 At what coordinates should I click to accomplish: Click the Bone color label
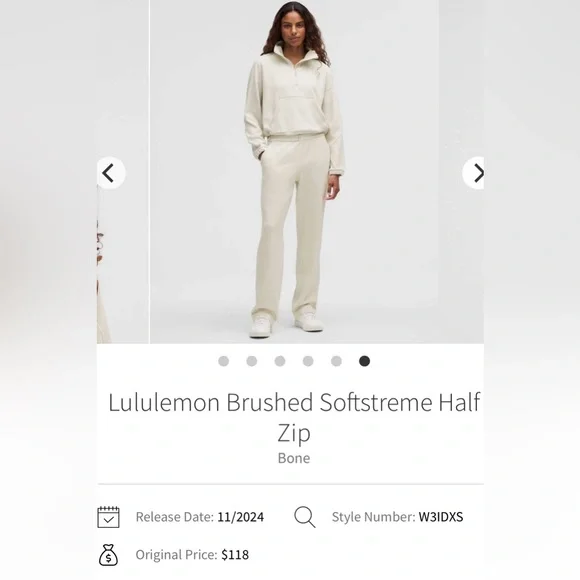point(294,458)
